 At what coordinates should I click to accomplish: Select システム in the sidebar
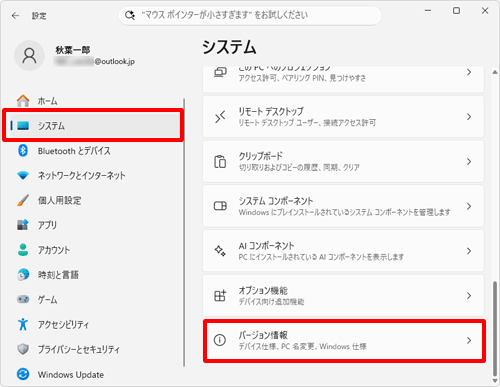(x=93, y=126)
